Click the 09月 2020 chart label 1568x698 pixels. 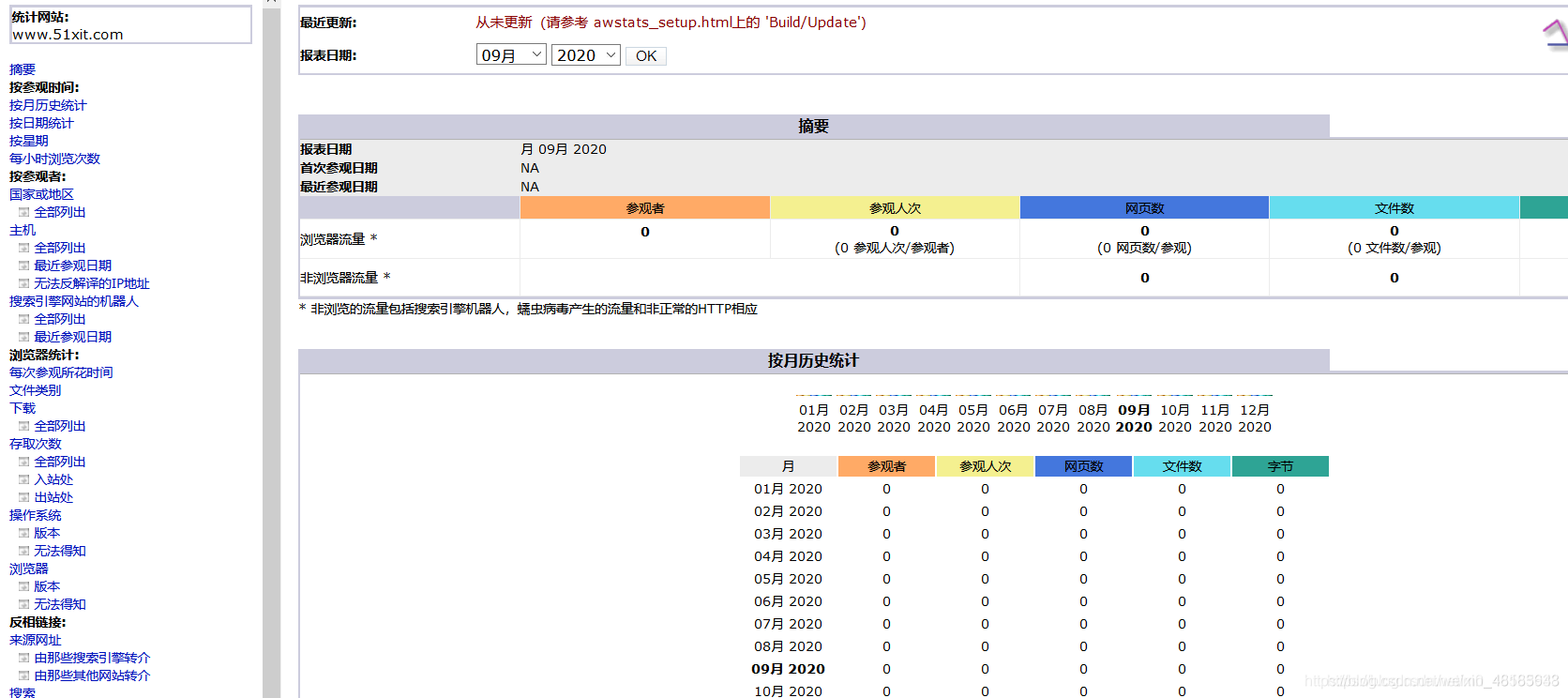pyautogui.click(x=1134, y=418)
